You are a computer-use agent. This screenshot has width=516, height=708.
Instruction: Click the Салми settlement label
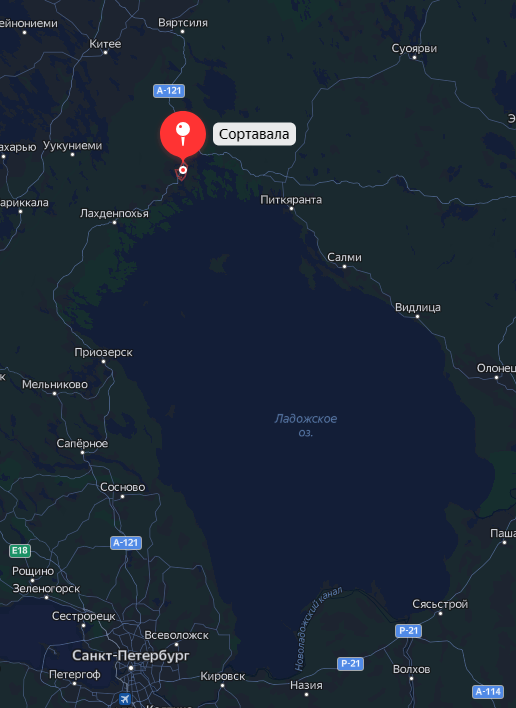point(344,257)
